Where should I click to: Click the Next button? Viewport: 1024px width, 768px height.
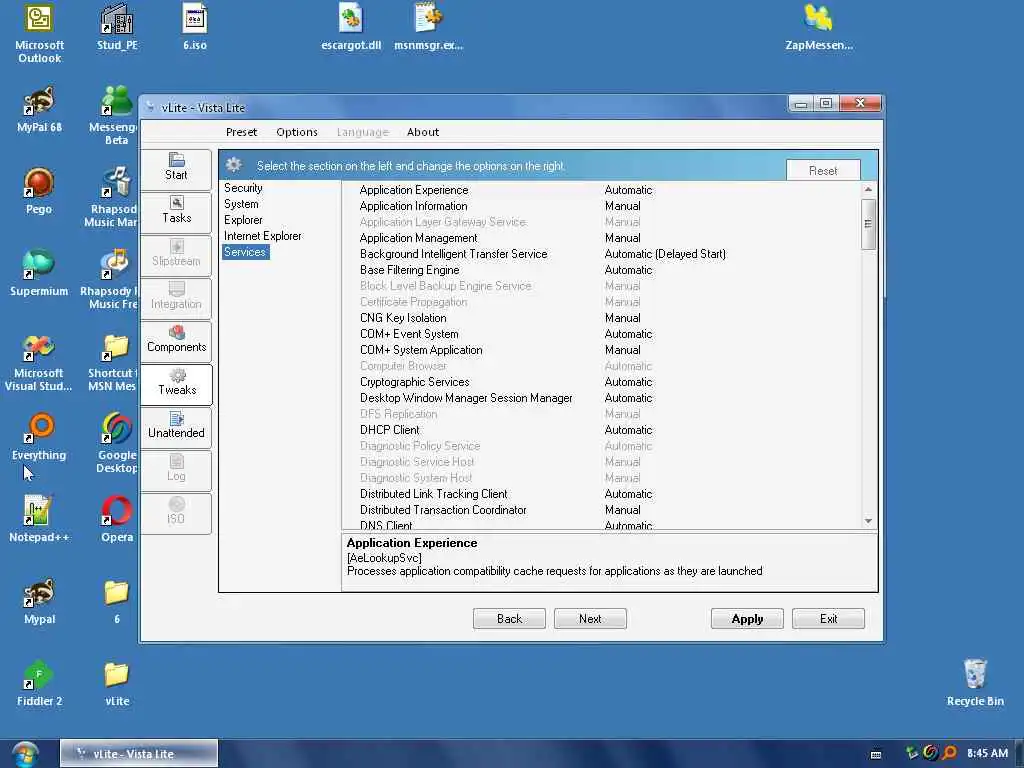pyautogui.click(x=590, y=618)
